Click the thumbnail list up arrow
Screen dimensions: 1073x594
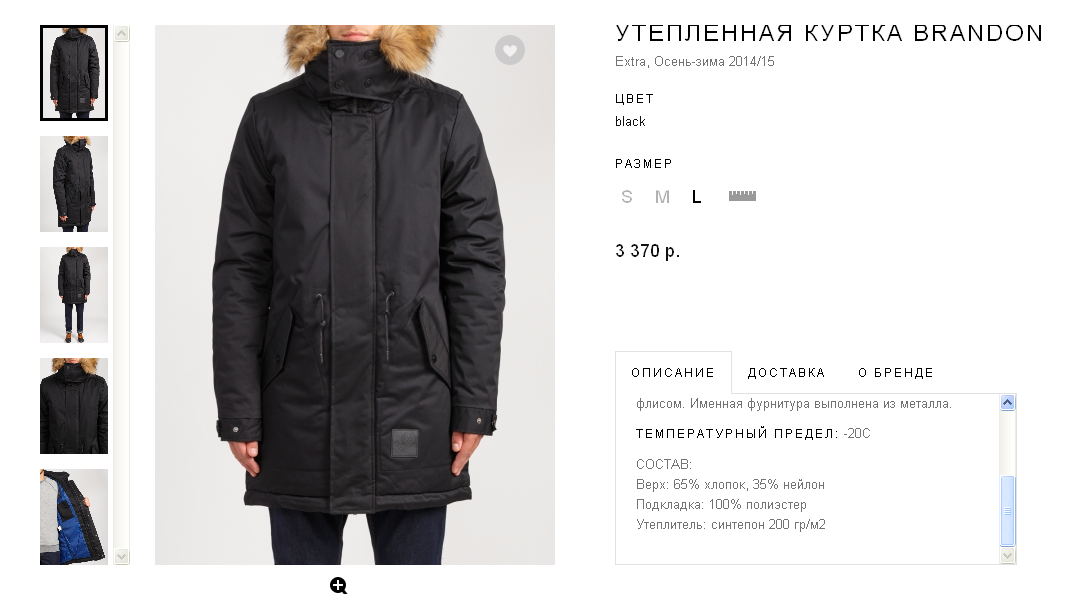[122, 34]
